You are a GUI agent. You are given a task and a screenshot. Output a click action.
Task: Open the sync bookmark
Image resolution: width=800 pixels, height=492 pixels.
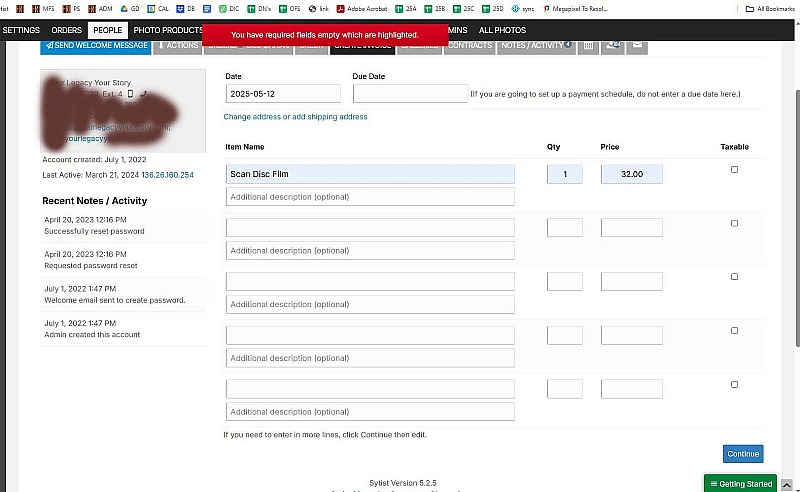[x=523, y=9]
